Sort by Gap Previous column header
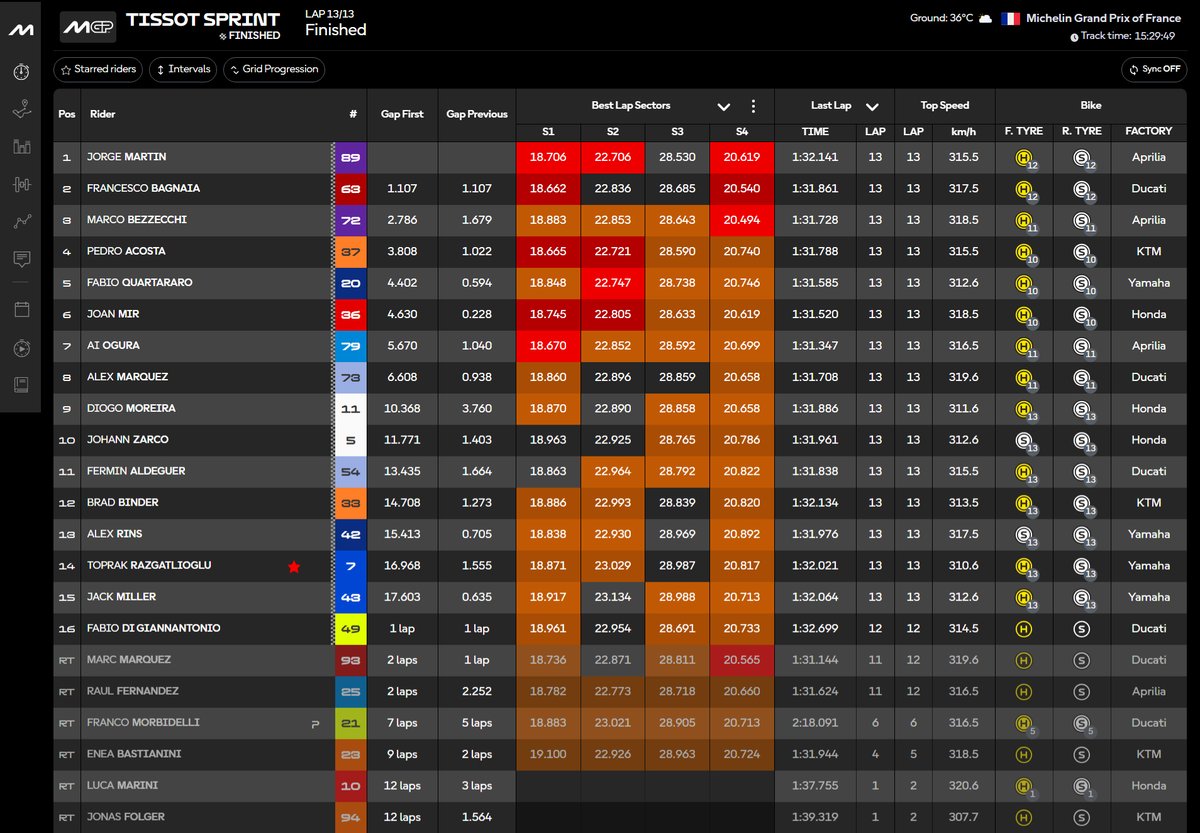This screenshot has height=833, width=1200. click(476, 114)
